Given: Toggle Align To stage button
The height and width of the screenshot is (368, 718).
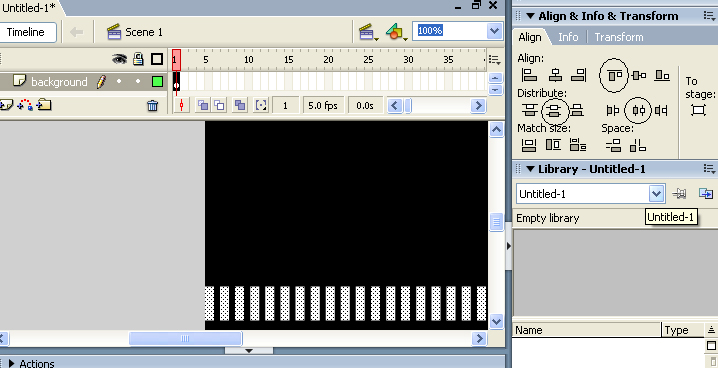Looking at the screenshot, I should [x=698, y=110].
